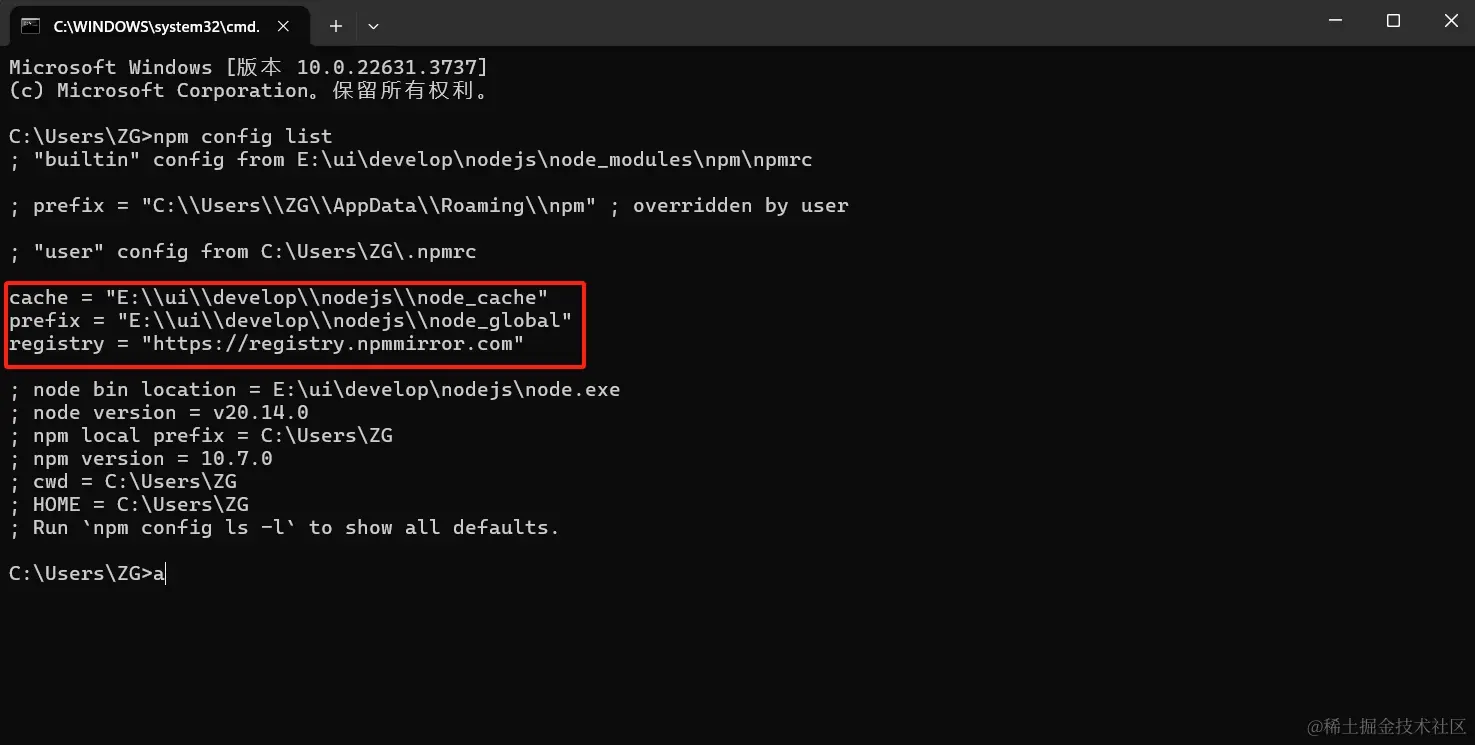
Task: Click the 'npm config list' command text
Action: 242,137
